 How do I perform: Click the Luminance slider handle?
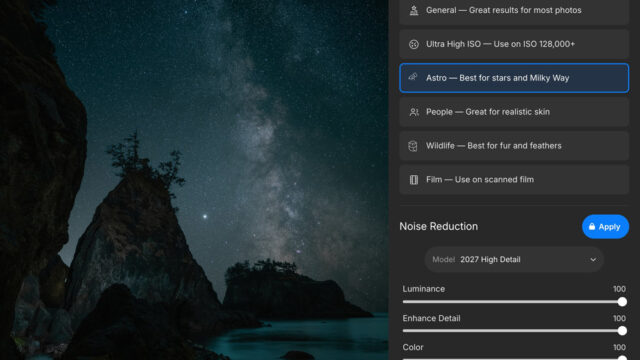click(622, 302)
